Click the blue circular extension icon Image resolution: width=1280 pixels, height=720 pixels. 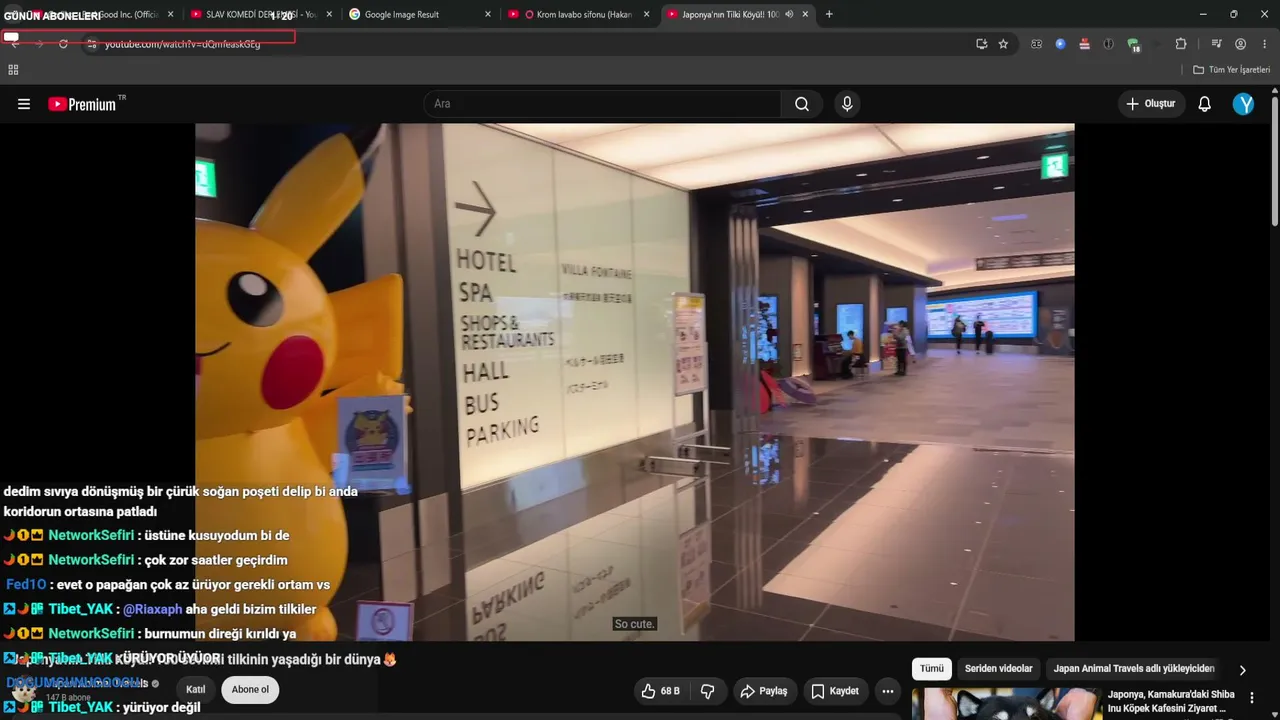pyautogui.click(x=1060, y=44)
